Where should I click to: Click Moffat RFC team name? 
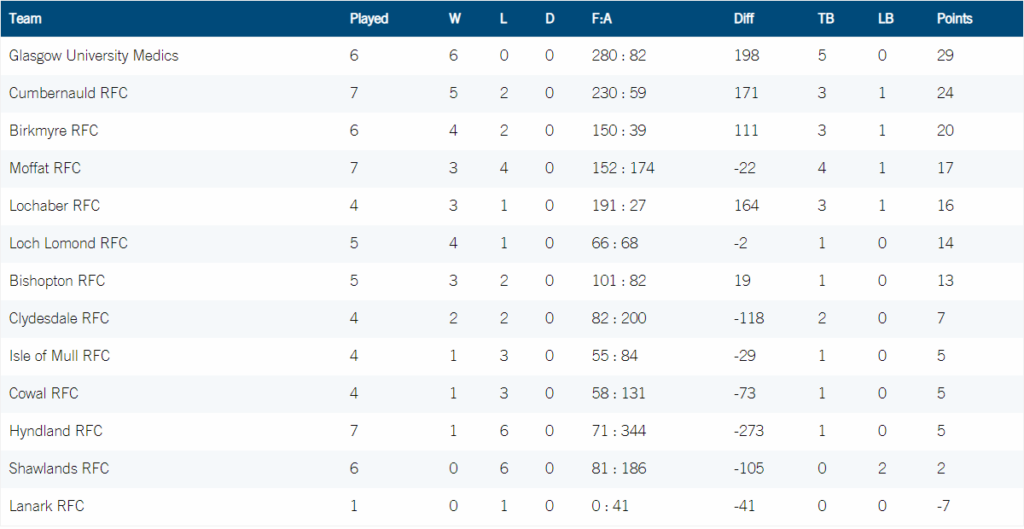(45, 168)
